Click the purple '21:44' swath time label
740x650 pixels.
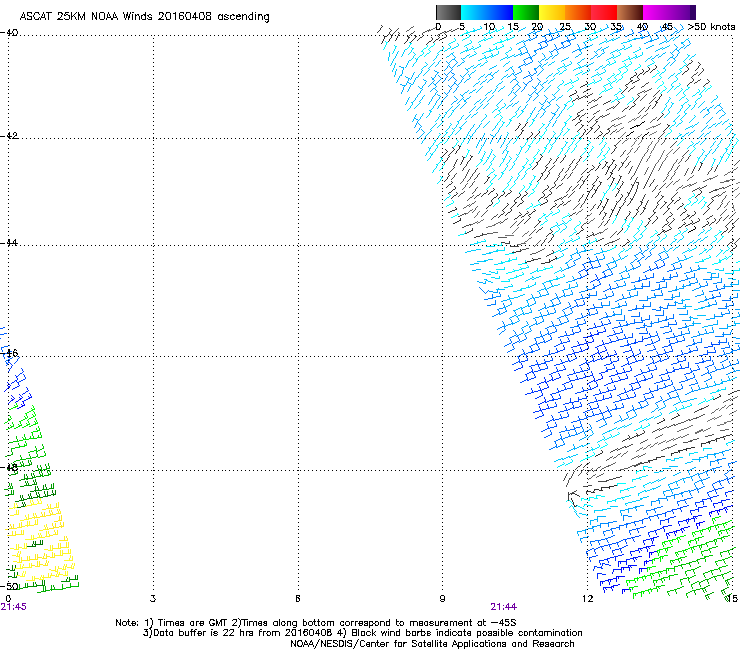(504, 607)
